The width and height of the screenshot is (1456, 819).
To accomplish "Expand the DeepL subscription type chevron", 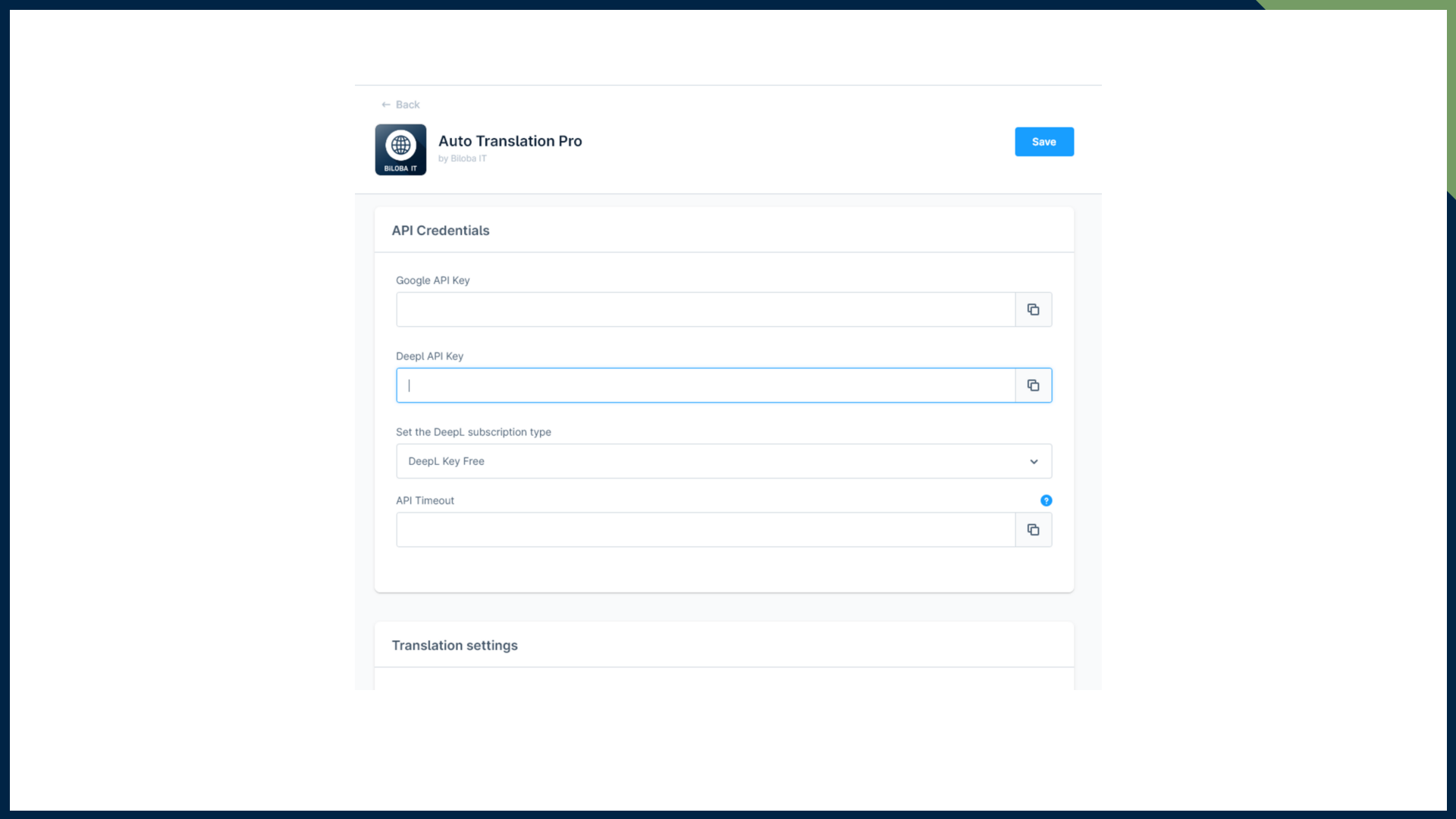I will [x=1034, y=461].
